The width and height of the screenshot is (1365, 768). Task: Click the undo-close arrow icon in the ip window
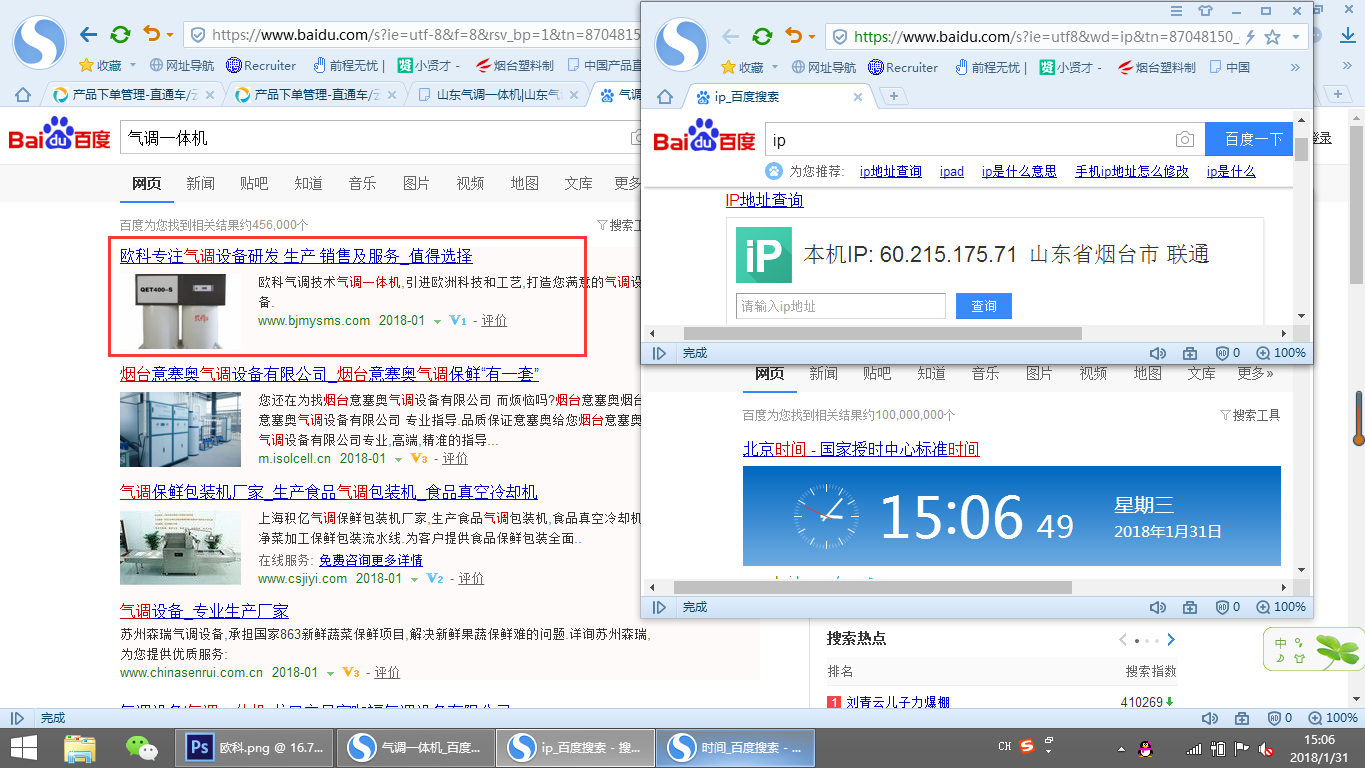[x=794, y=36]
